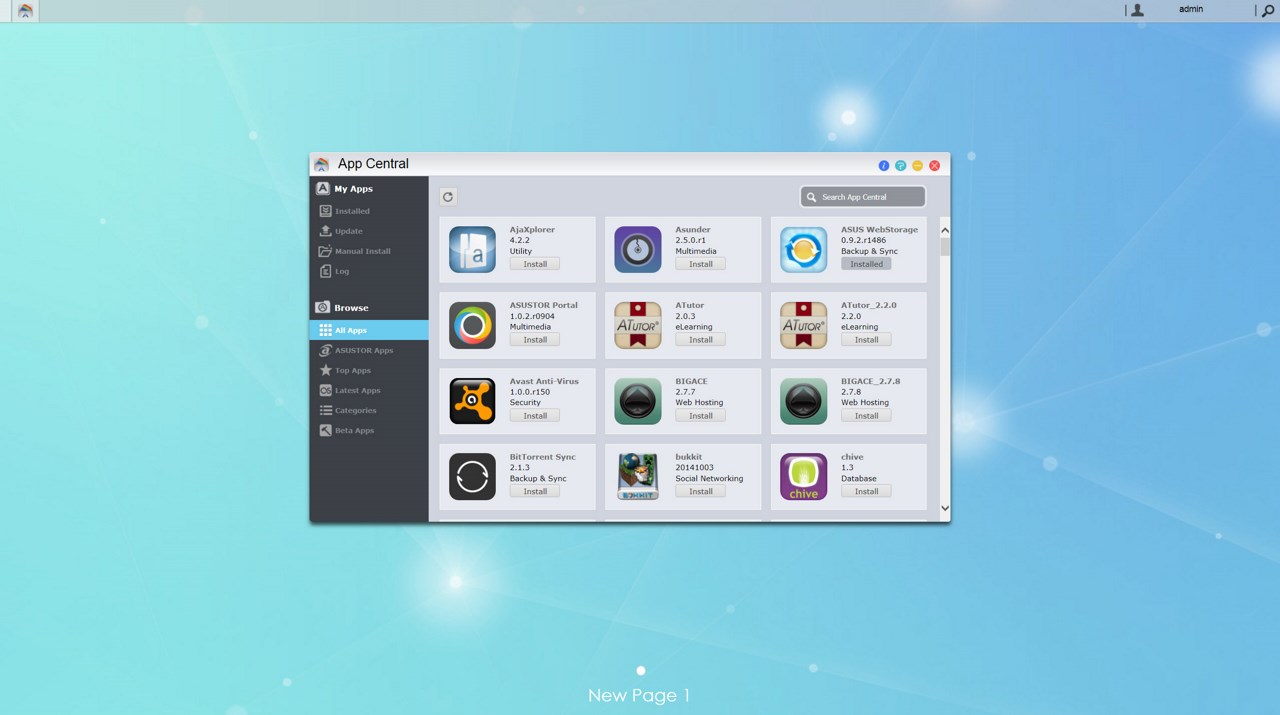The image size is (1280, 715).
Task: Click the Top Apps star icon
Action: [325, 370]
